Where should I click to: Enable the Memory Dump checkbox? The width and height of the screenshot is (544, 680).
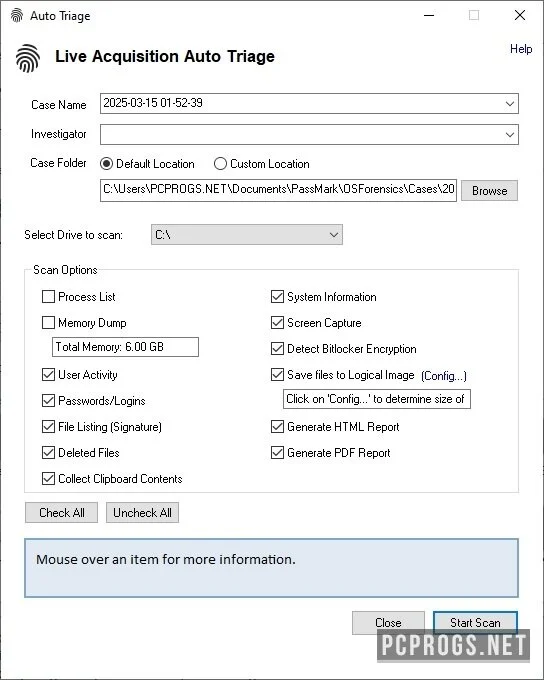click(x=48, y=323)
